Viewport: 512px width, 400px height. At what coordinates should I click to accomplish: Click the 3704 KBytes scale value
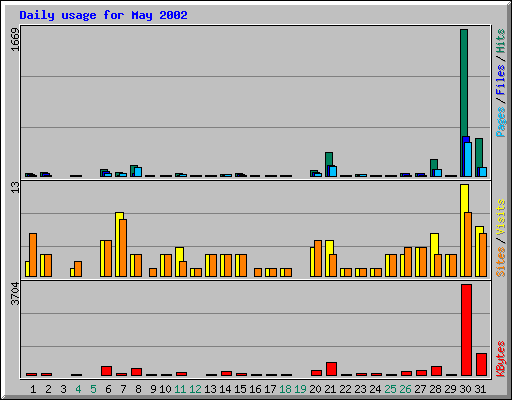(15, 294)
